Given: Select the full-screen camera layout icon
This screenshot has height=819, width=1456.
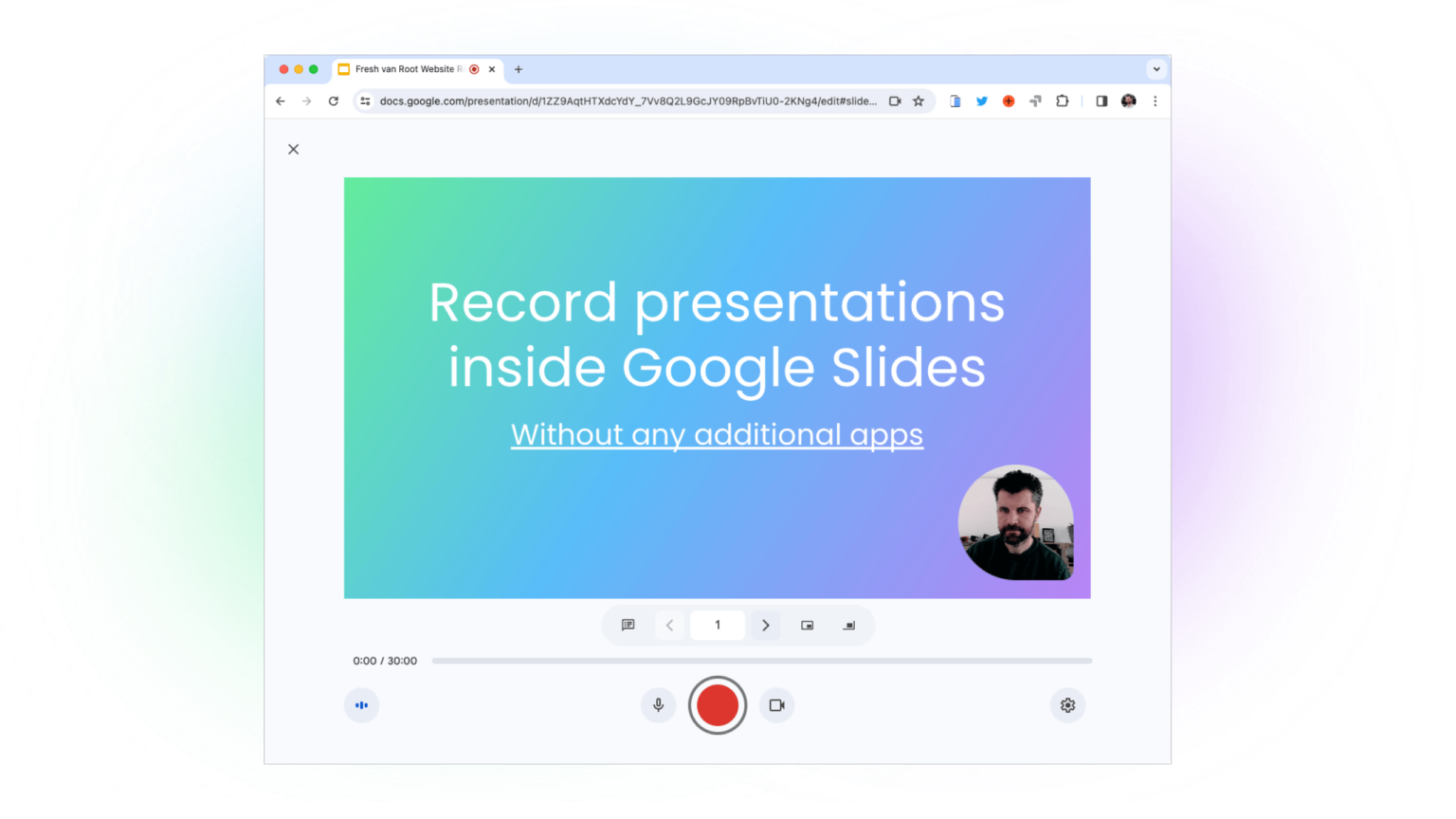Looking at the screenshot, I should pos(849,625).
